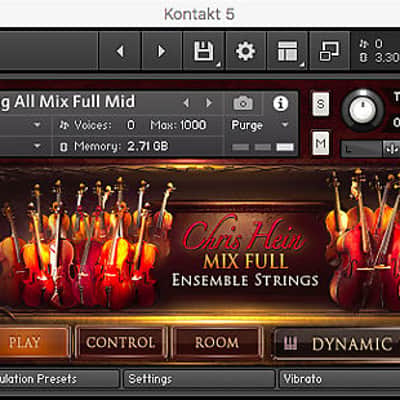Open the save floppy disk menu
The width and height of the screenshot is (400, 400).
point(204,51)
